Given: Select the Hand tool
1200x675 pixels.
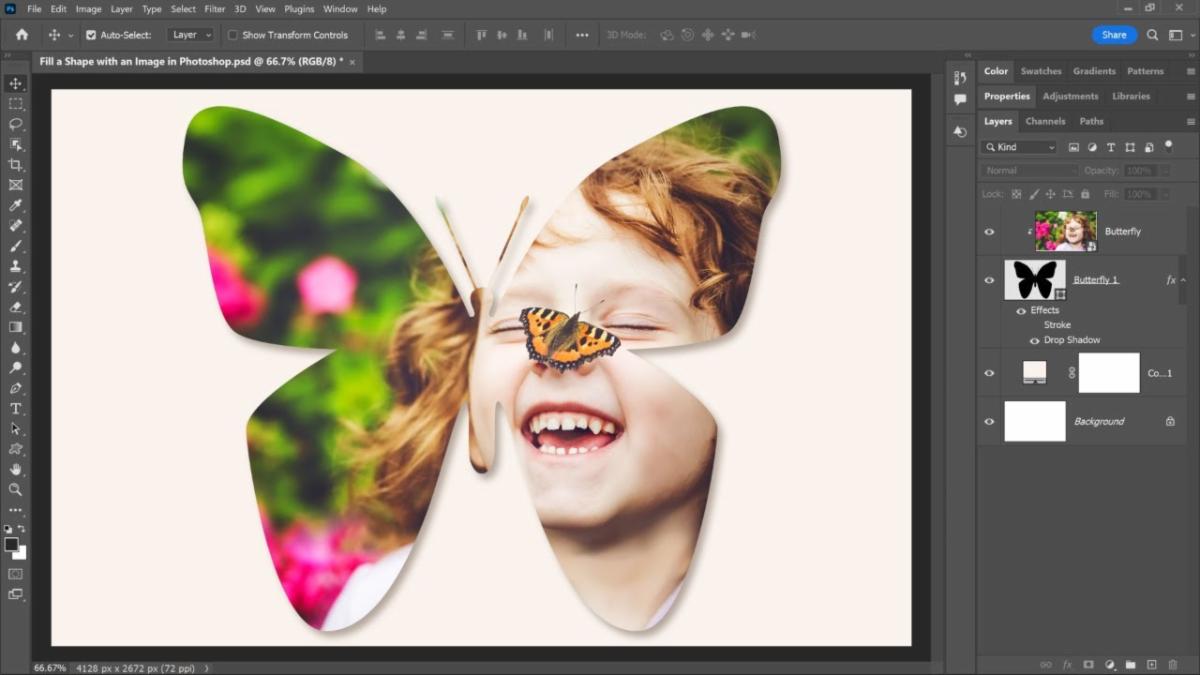Looking at the screenshot, I should [16, 469].
